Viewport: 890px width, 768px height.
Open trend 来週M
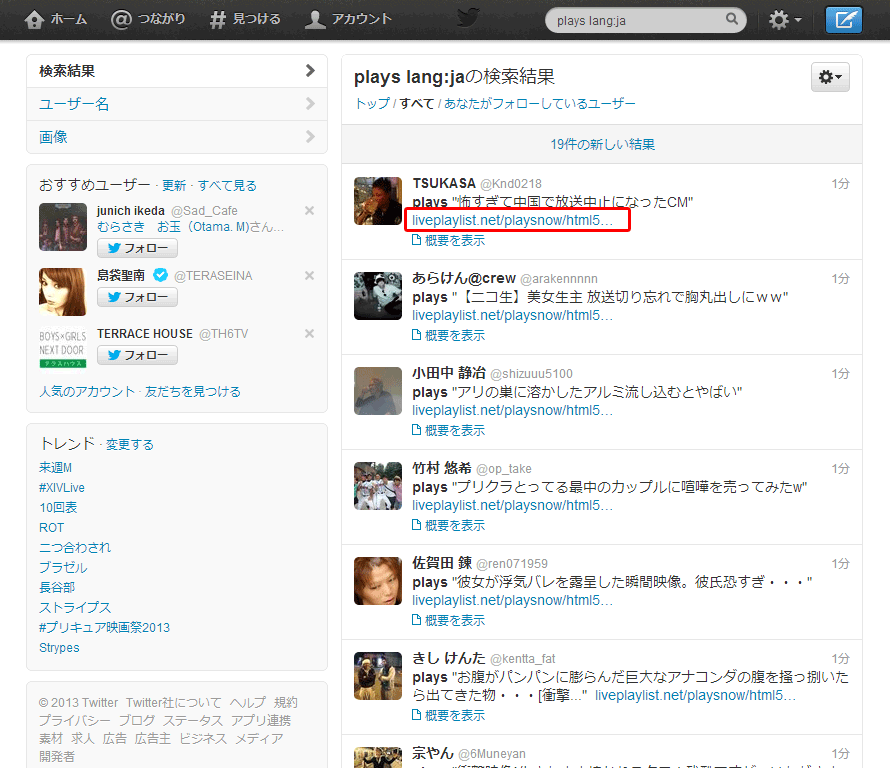[56, 468]
